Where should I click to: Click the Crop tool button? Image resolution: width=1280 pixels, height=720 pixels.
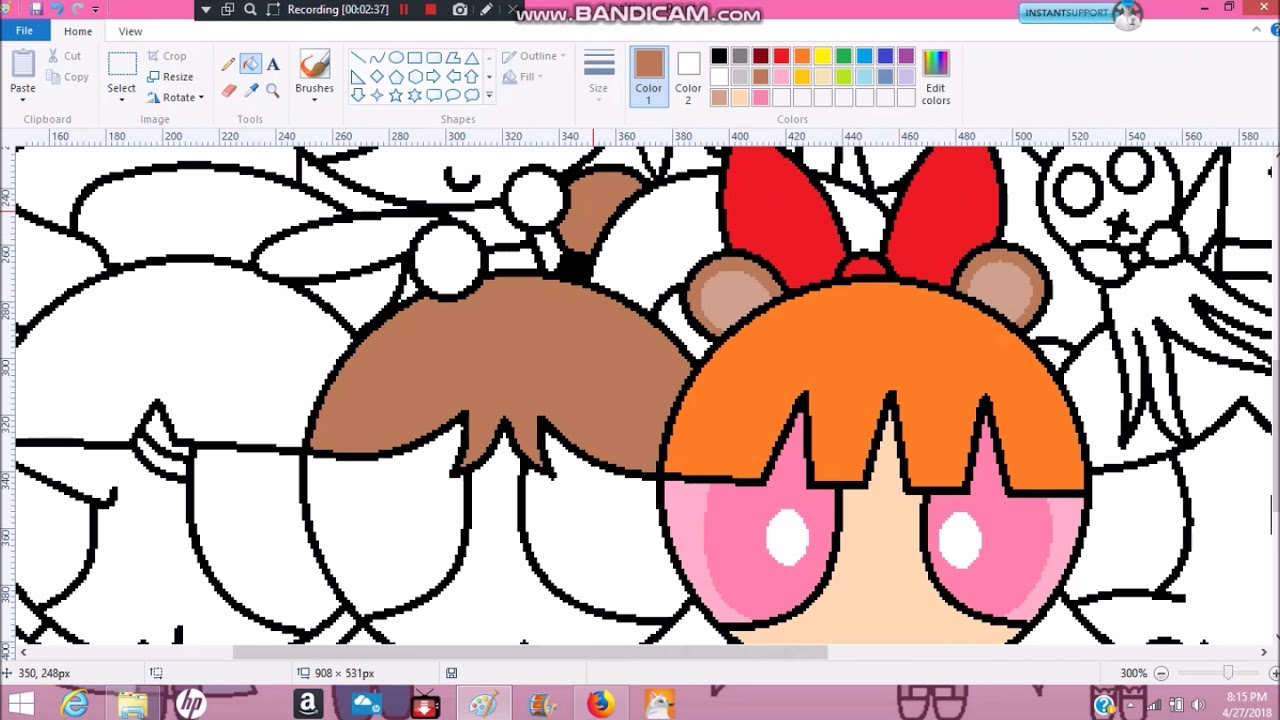(x=166, y=56)
